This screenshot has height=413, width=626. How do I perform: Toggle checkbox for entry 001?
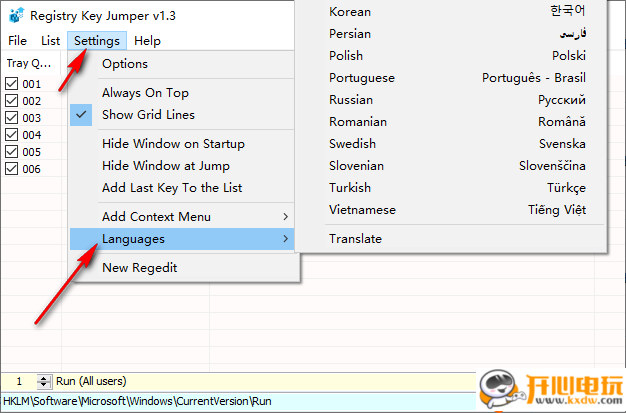tap(13, 84)
